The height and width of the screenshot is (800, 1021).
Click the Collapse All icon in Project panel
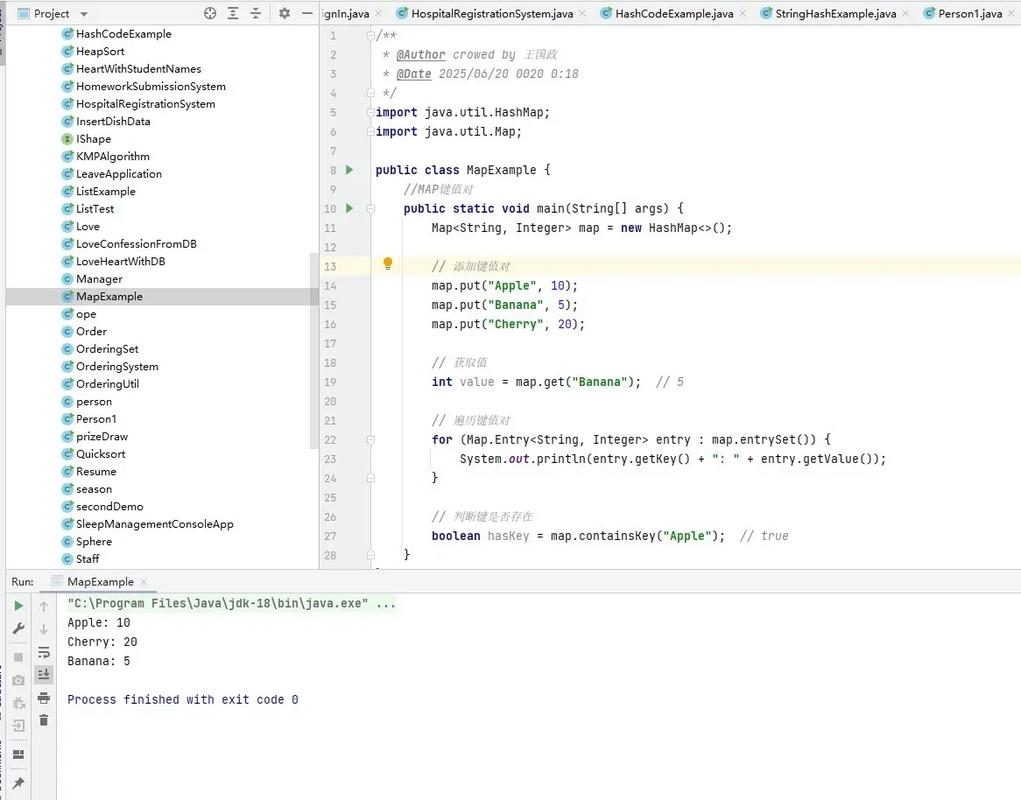(255, 13)
